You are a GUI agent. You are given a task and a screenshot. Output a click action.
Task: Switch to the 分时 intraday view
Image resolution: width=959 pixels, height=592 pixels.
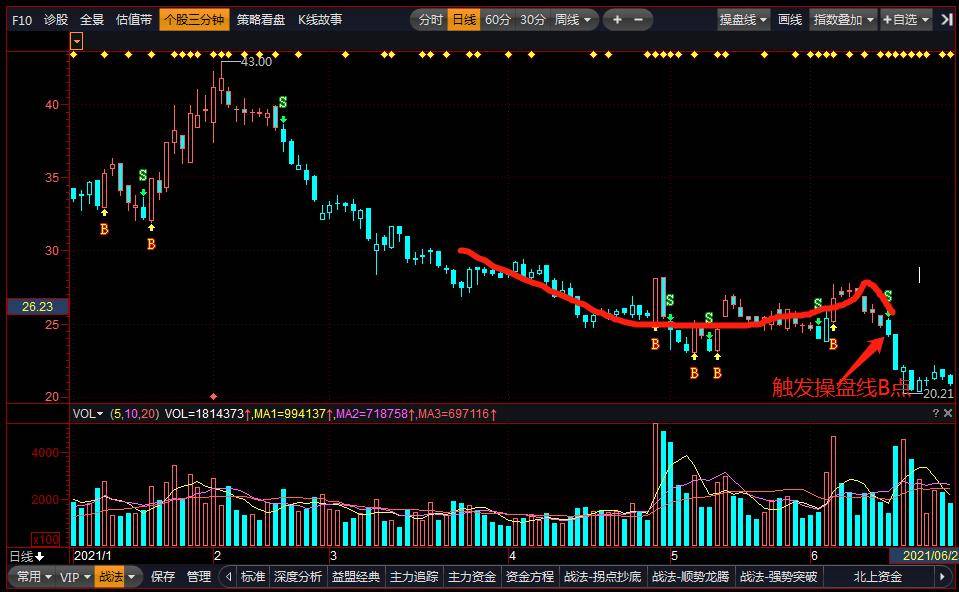click(x=430, y=20)
